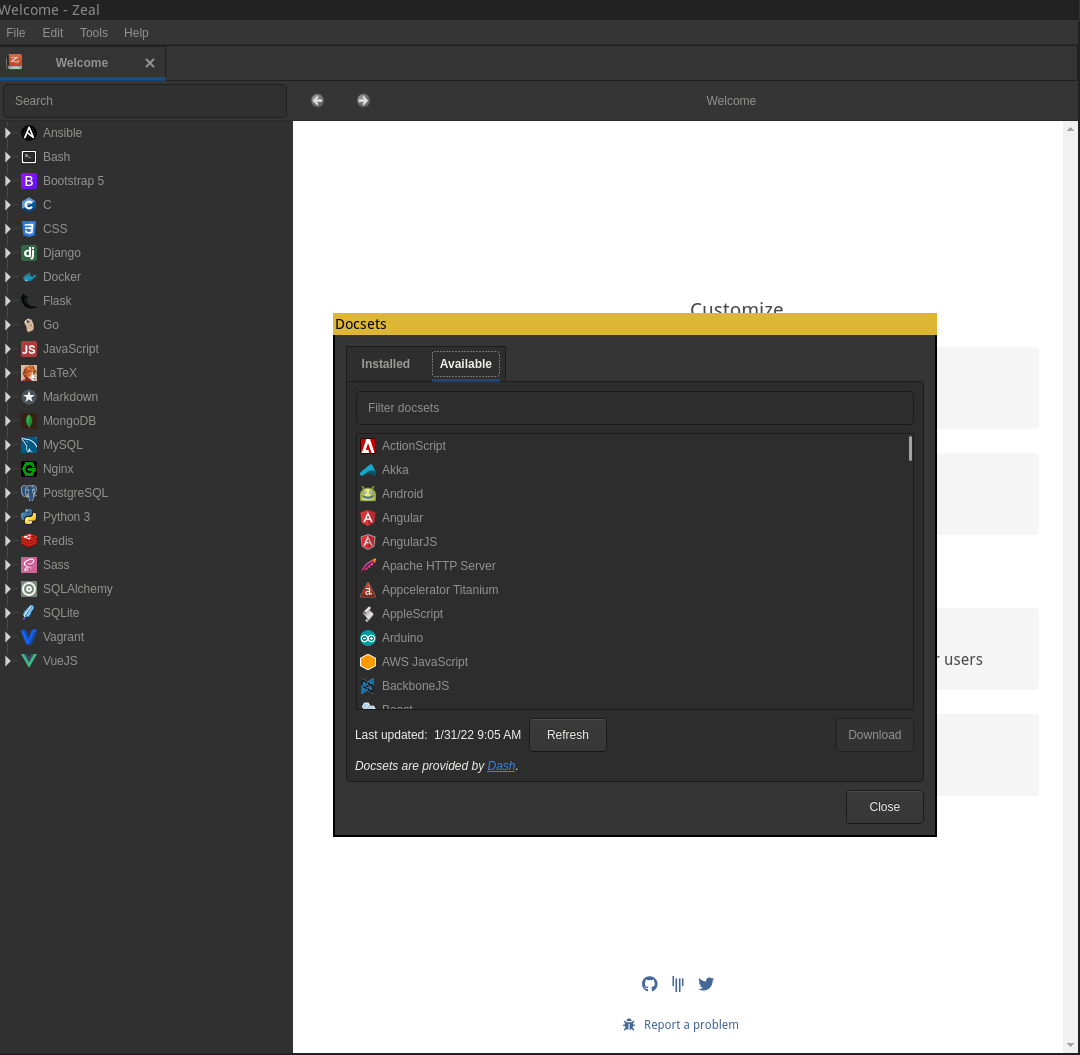The height and width of the screenshot is (1055, 1080).
Task: Click the GitHub icon on welcome page
Action: pyautogui.click(x=650, y=984)
